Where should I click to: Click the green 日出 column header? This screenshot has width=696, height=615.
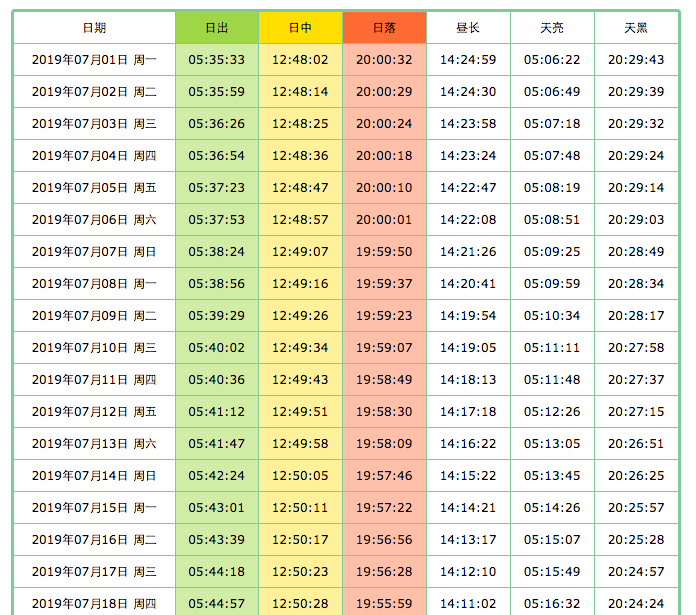217,28
